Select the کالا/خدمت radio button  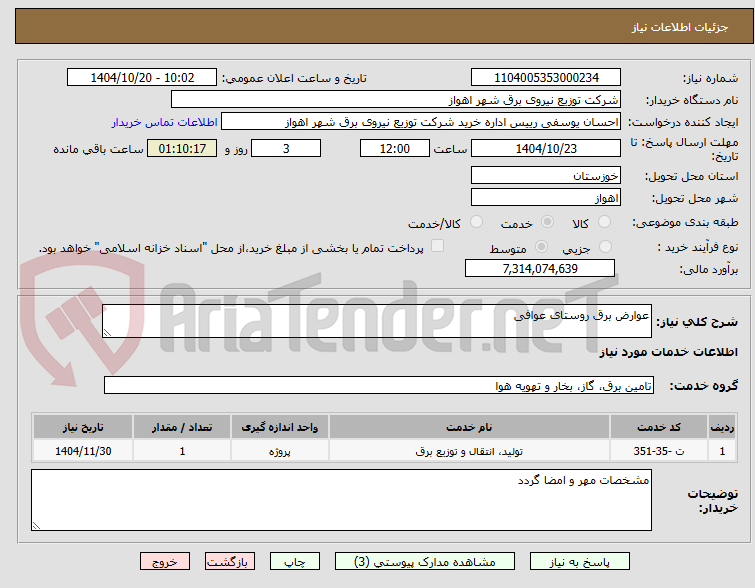(x=476, y=222)
